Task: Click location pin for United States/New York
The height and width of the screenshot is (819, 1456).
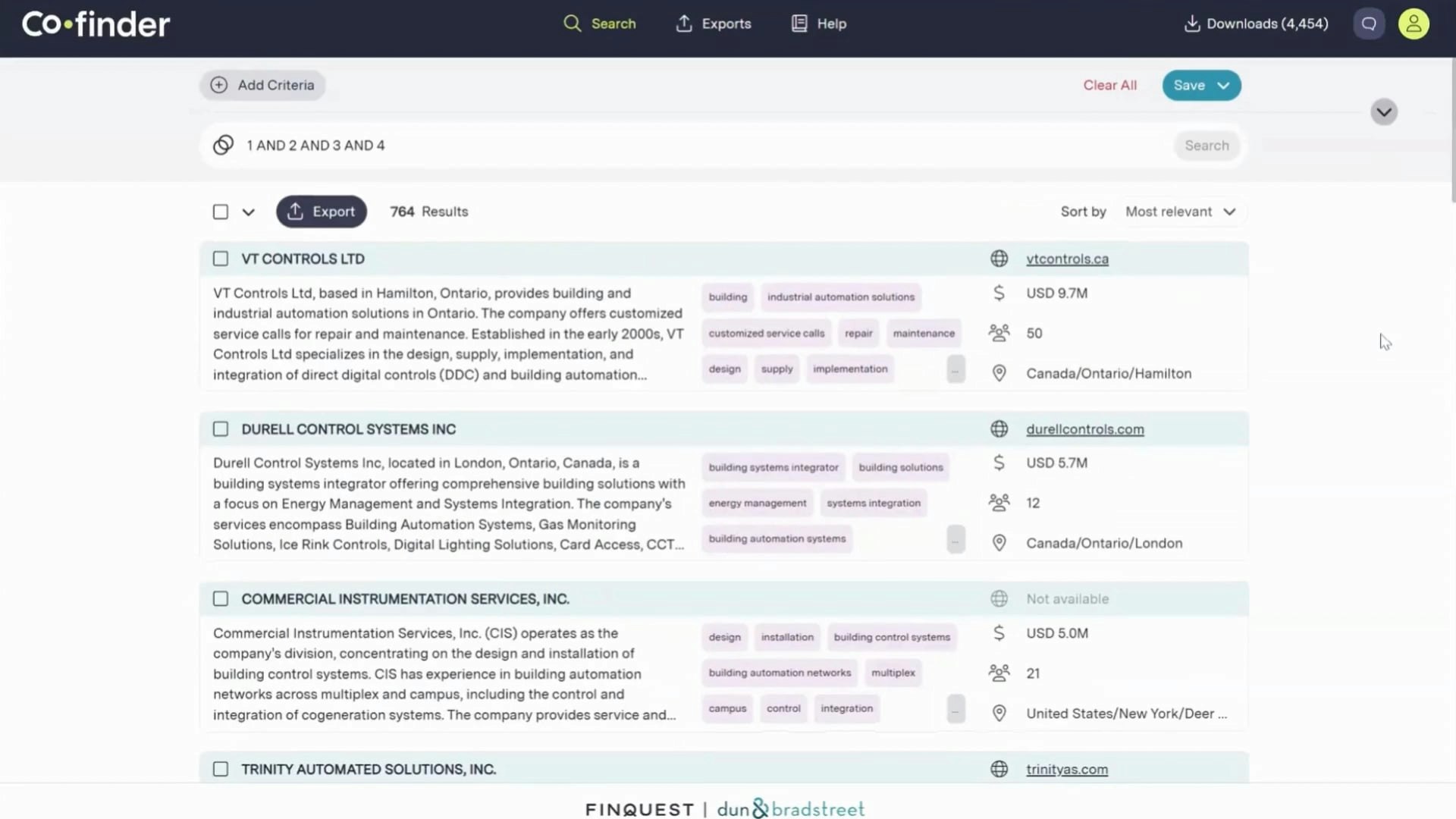Action: 999,714
